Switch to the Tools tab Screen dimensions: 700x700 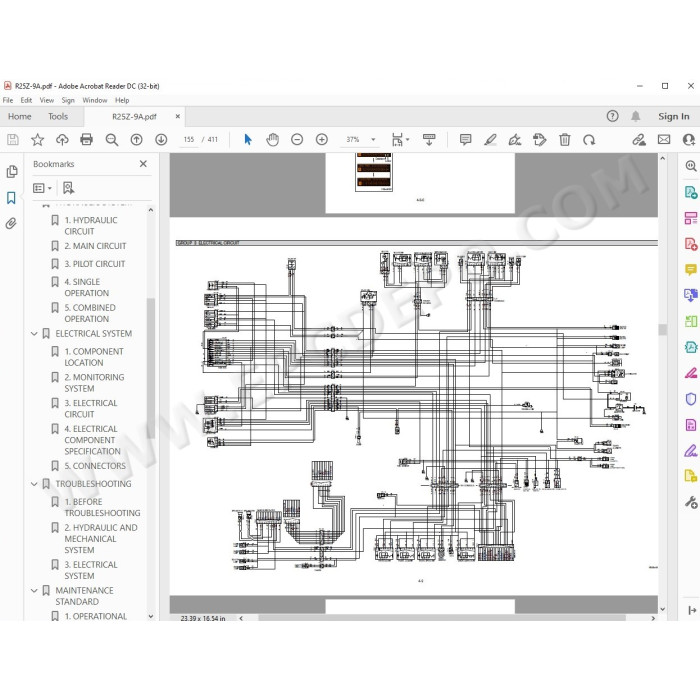click(x=58, y=117)
